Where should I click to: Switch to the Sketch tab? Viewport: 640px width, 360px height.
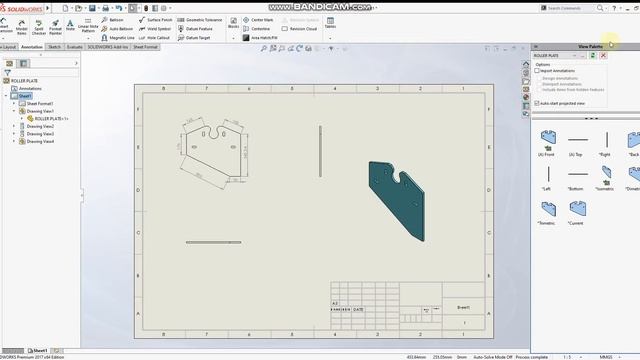tap(54, 47)
